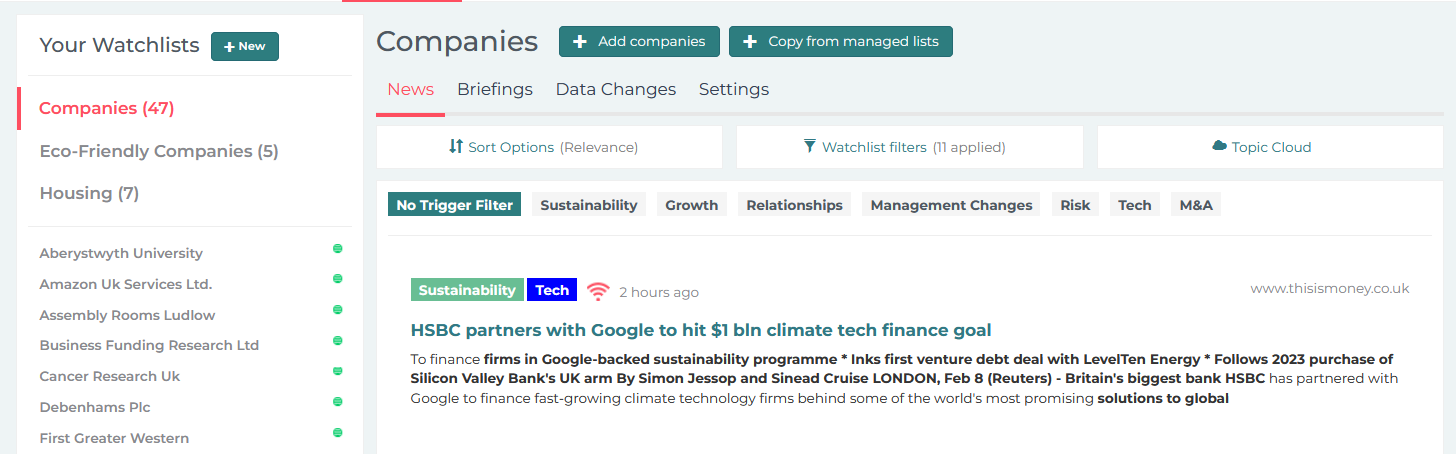Select Companies (47) watchlist

click(x=107, y=108)
